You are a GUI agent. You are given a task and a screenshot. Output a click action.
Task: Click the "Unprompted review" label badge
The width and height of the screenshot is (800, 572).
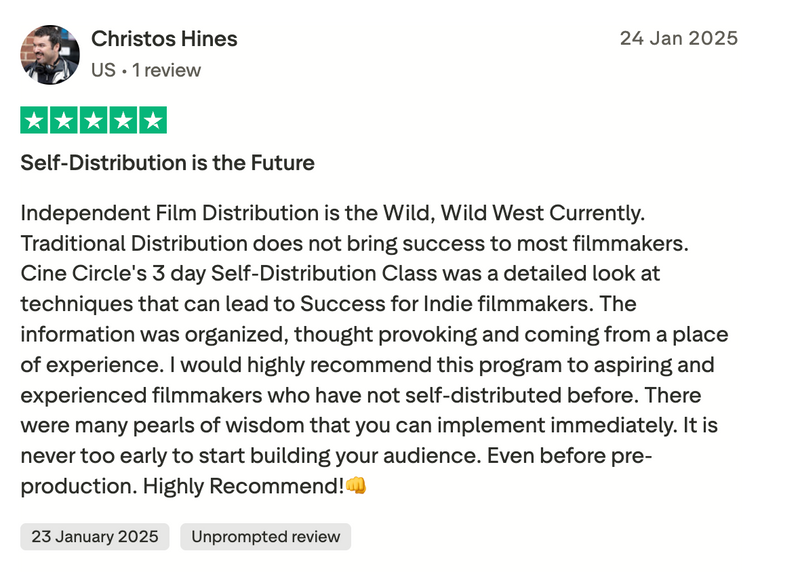tap(266, 537)
